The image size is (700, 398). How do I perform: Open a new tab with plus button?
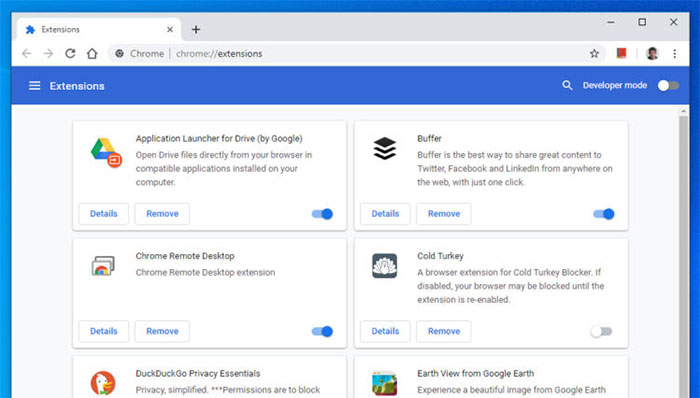196,29
